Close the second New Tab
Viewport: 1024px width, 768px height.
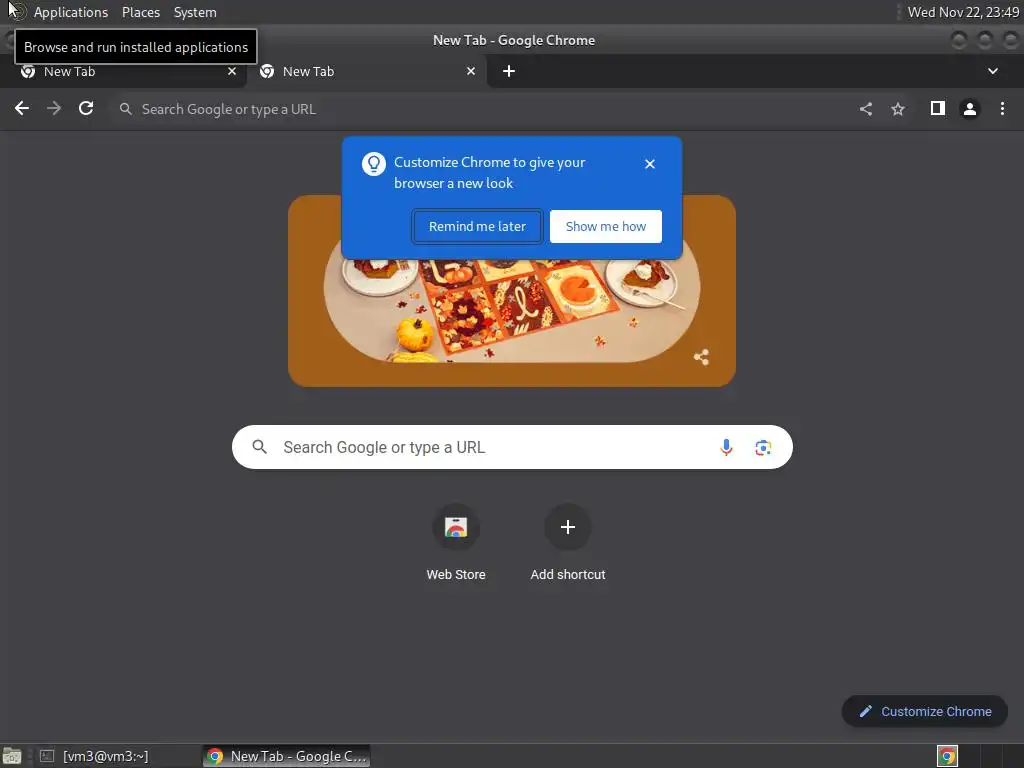click(x=471, y=71)
